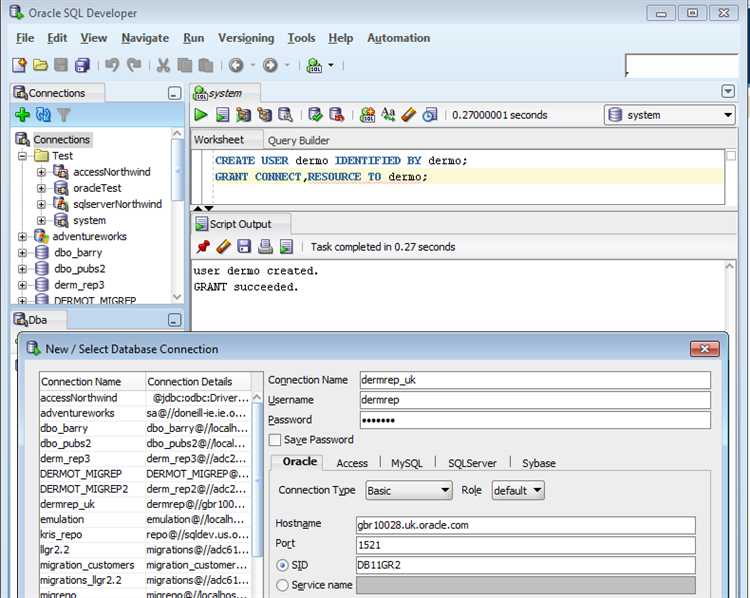
Task: Pin the Script Output panel
Action: (x=203, y=246)
